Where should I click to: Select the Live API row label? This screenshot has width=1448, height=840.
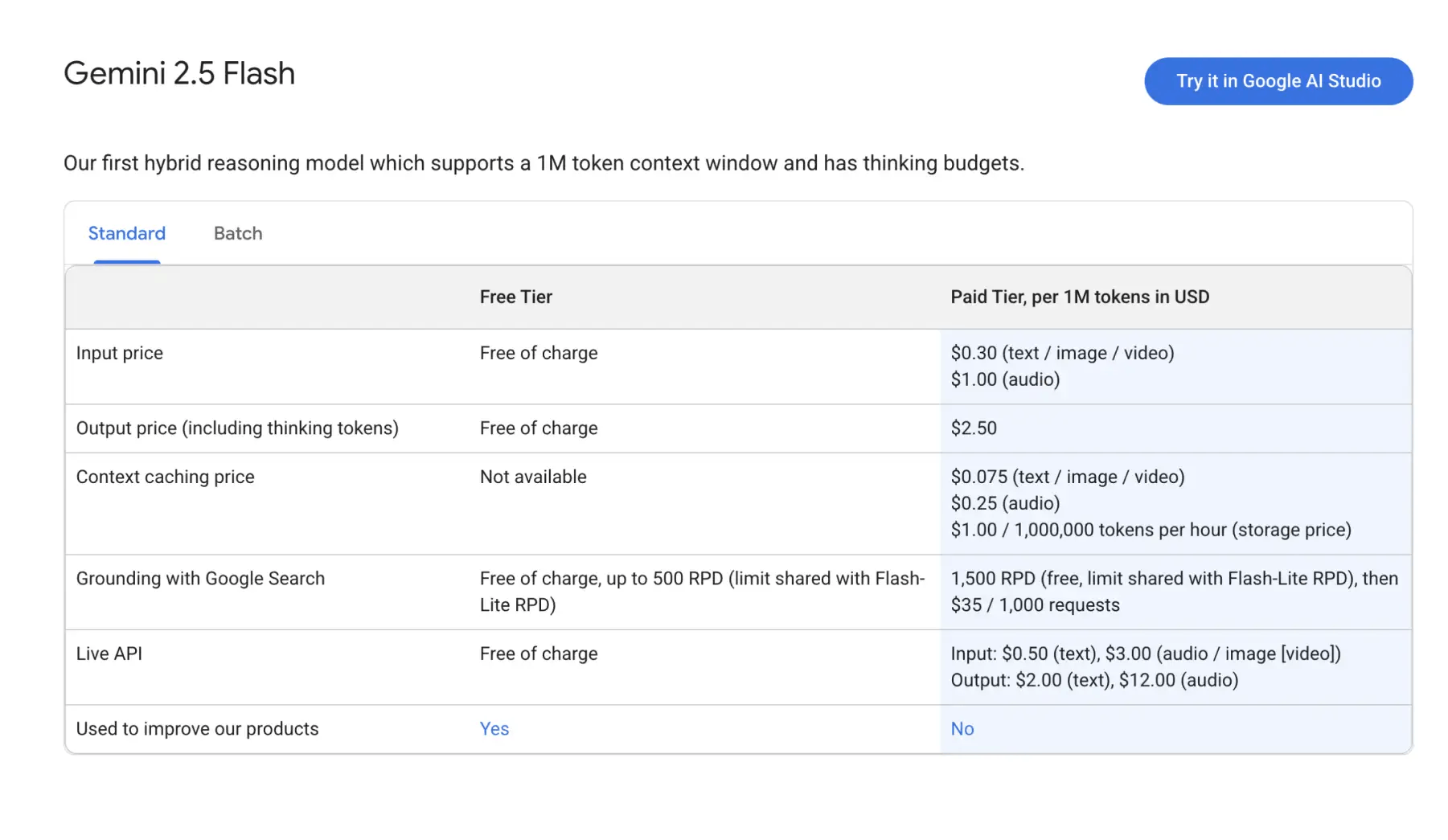pos(109,654)
